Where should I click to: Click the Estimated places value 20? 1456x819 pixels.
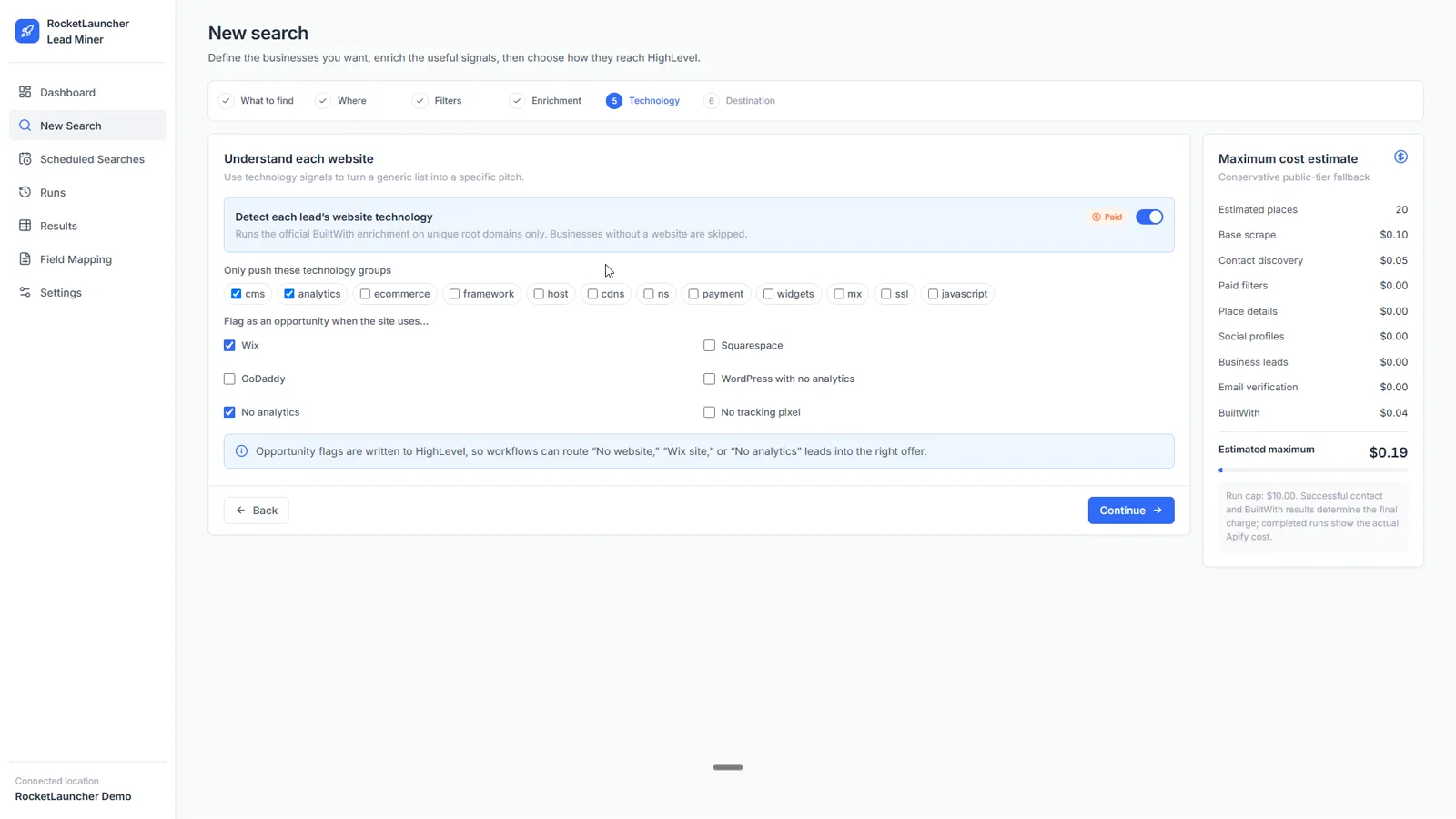(x=1401, y=209)
